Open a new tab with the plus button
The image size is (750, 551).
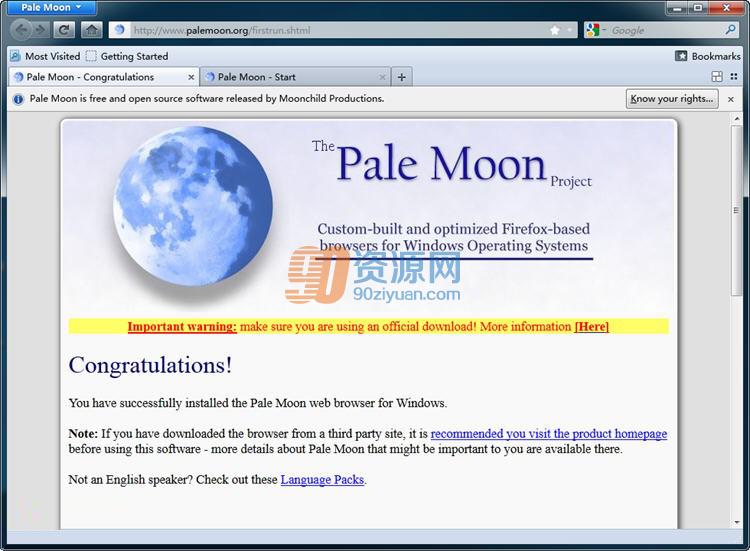click(x=402, y=77)
